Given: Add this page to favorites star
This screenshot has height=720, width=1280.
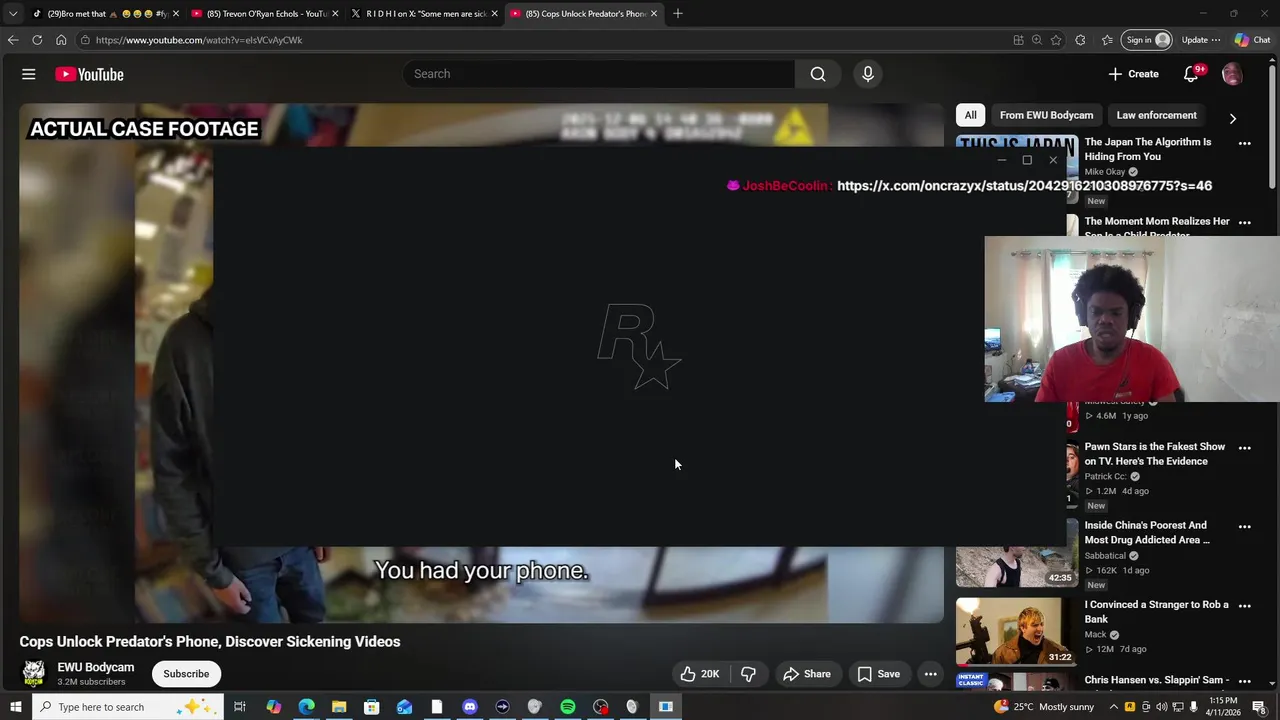Looking at the screenshot, I should (x=1056, y=40).
